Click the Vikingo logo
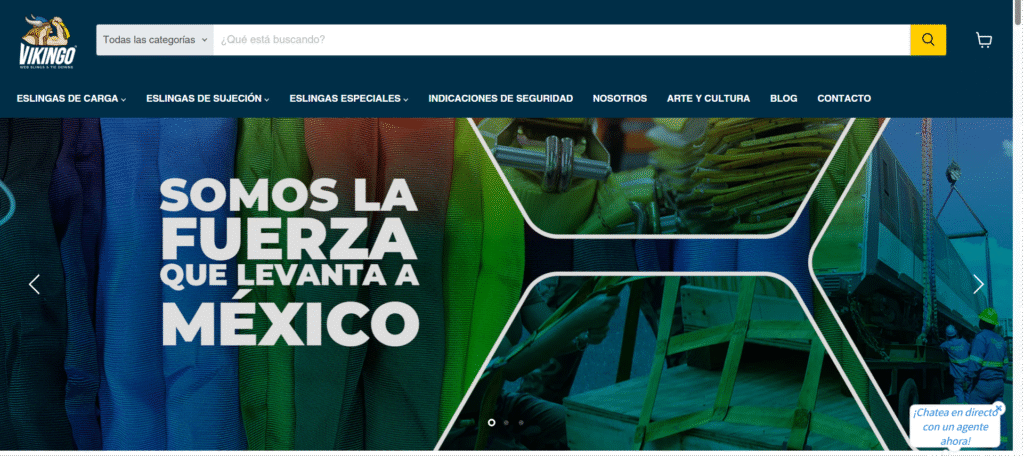The width and height of the screenshot is (1024, 457). (47, 42)
